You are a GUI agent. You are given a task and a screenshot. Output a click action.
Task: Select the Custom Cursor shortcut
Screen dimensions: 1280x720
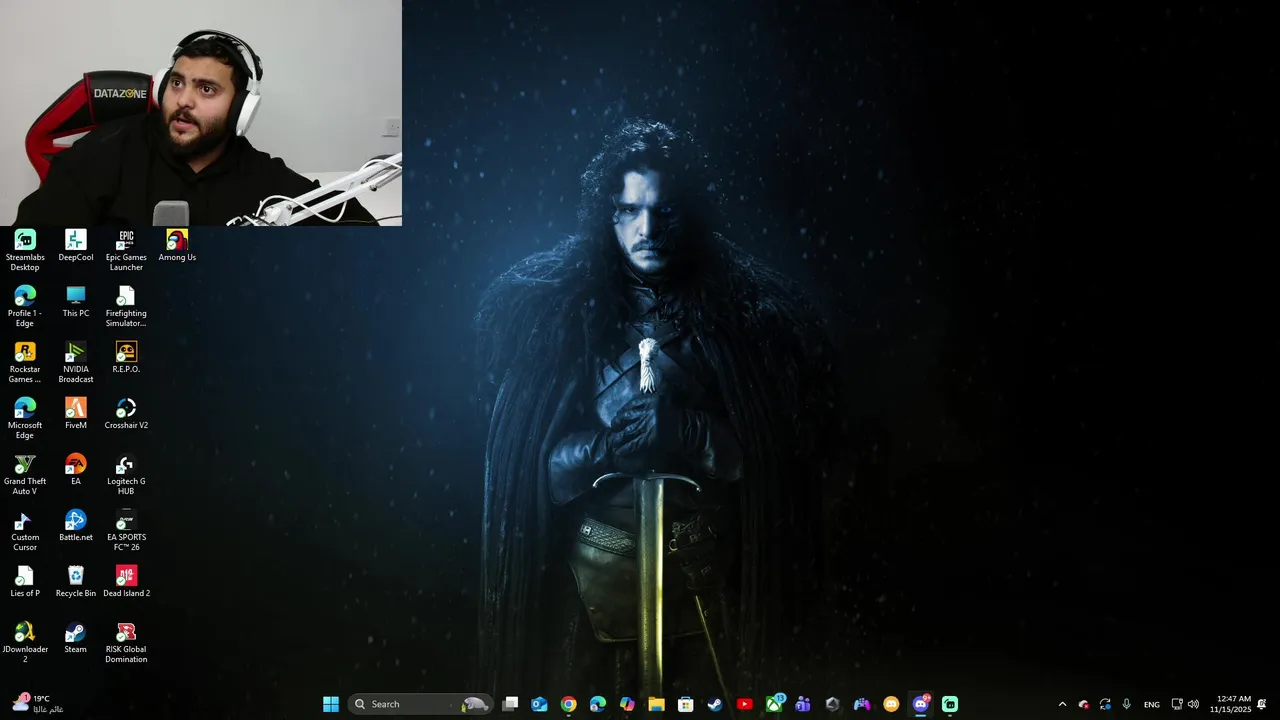click(25, 530)
